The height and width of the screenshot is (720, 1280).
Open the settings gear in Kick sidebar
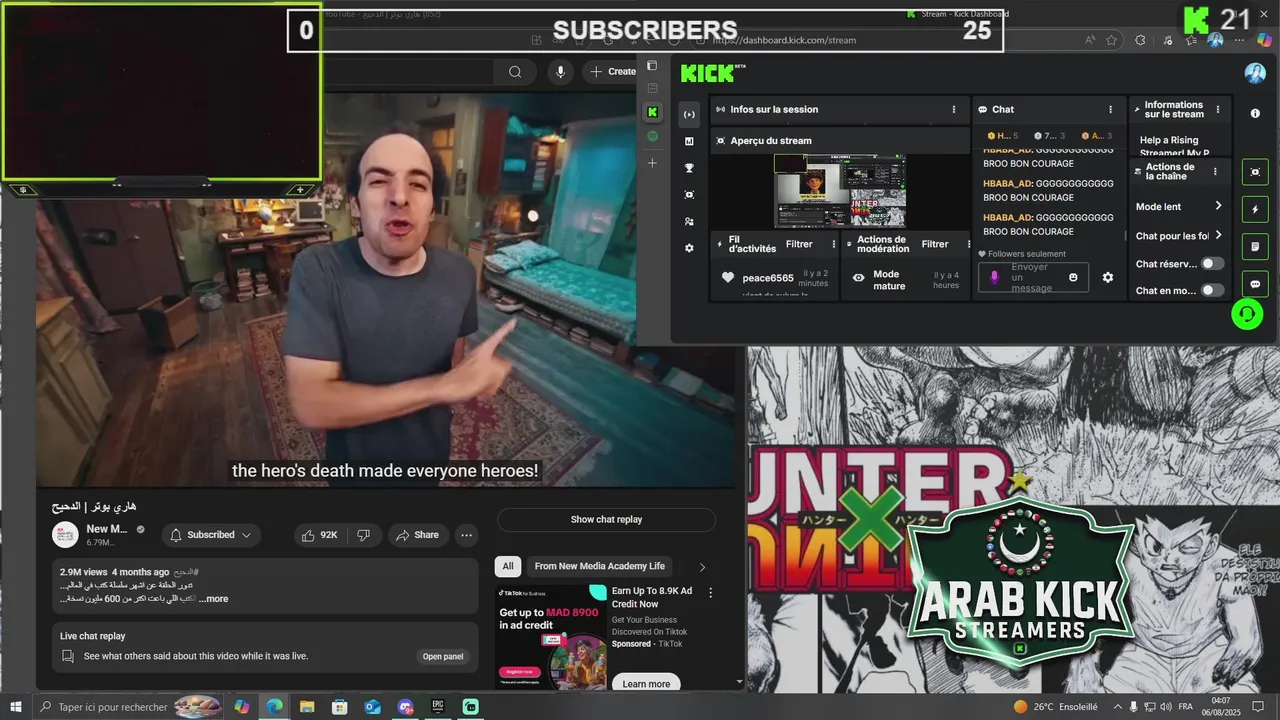point(689,248)
